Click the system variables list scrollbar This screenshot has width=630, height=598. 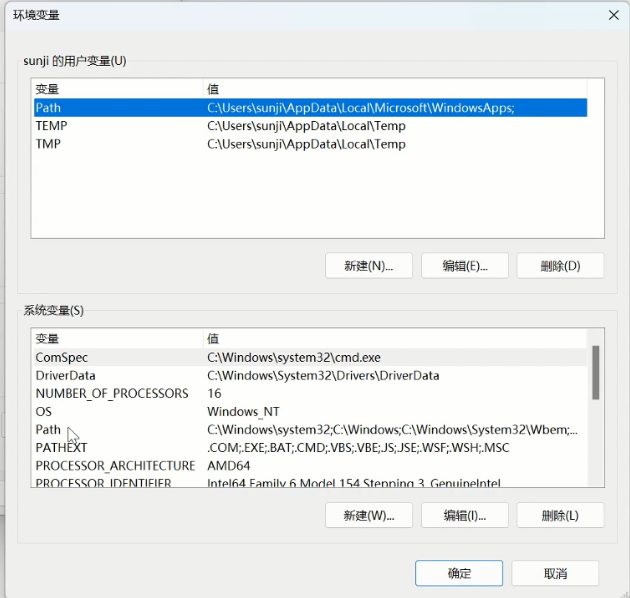point(596,372)
